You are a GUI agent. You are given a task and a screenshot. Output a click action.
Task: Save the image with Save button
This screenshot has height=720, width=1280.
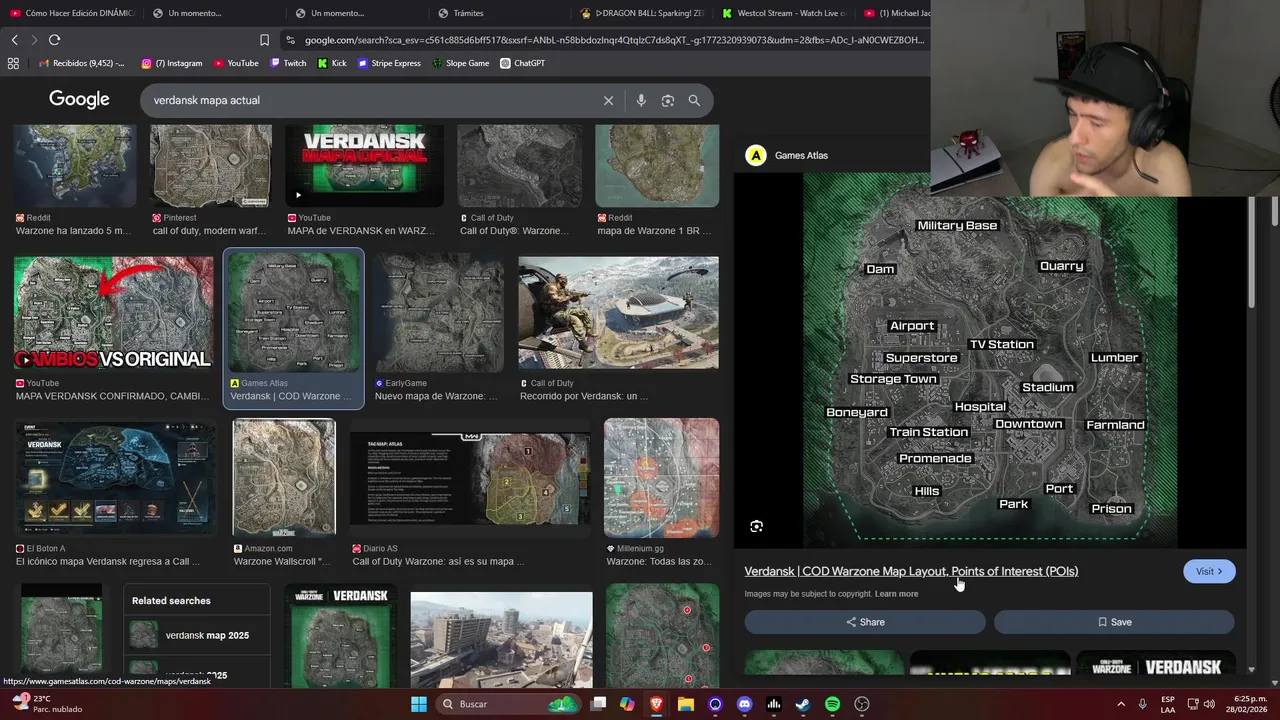pyautogui.click(x=1114, y=622)
